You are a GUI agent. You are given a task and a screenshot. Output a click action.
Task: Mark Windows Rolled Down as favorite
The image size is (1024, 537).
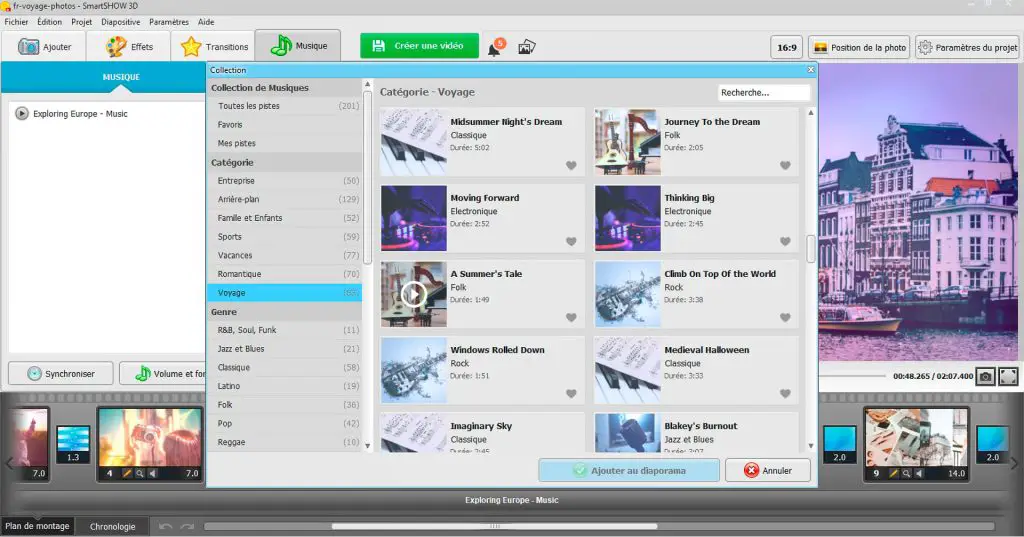pyautogui.click(x=571, y=394)
